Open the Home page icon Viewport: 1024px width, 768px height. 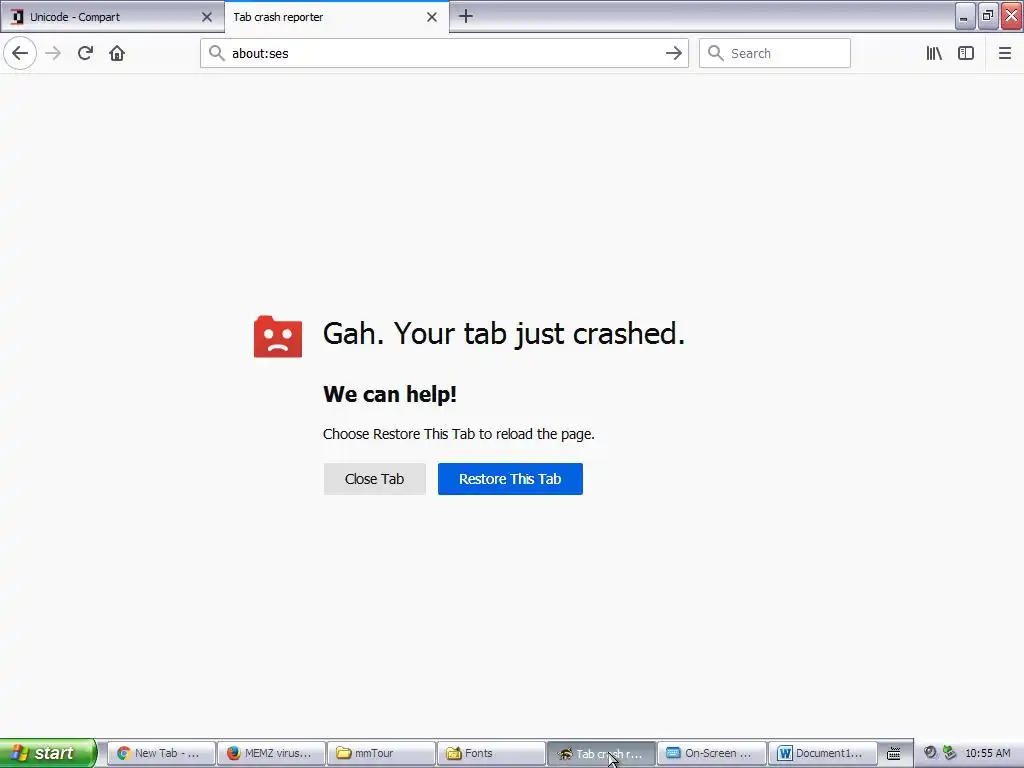point(117,53)
